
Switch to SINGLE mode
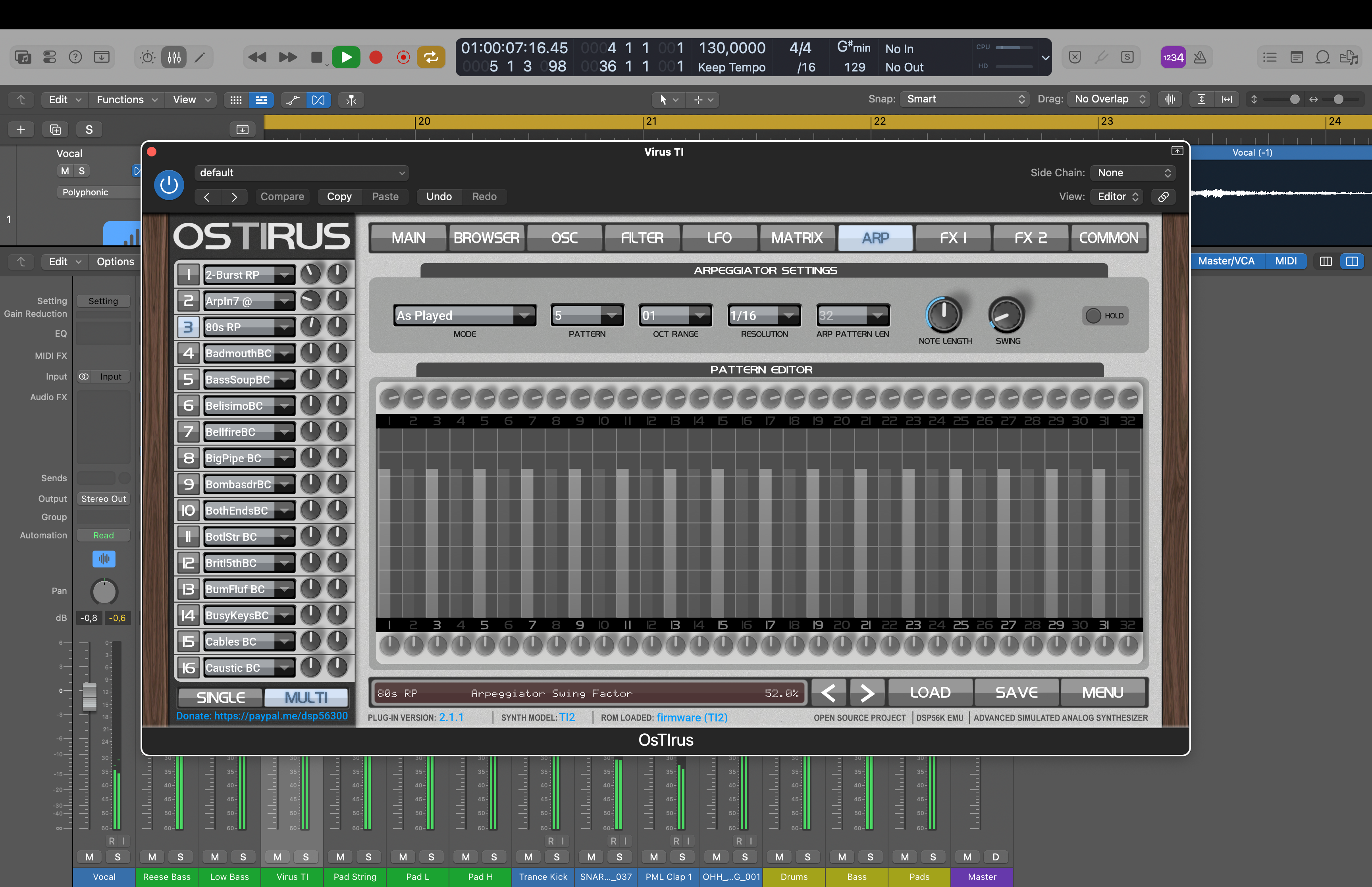220,698
